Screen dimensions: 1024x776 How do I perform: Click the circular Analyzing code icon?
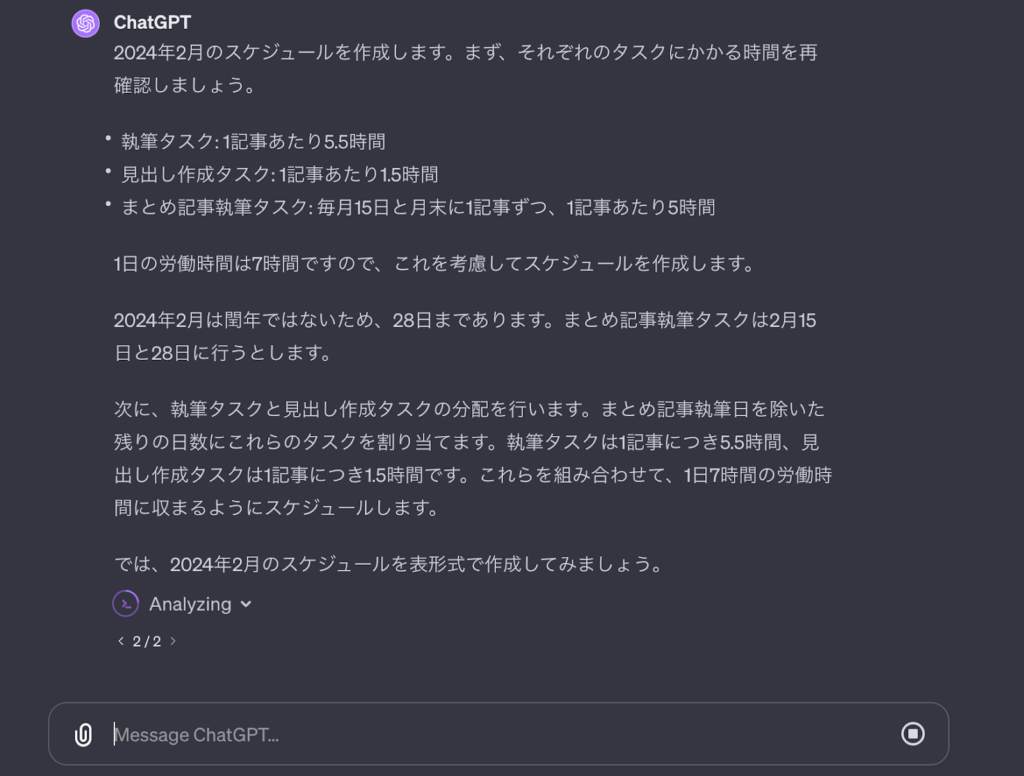[125, 604]
